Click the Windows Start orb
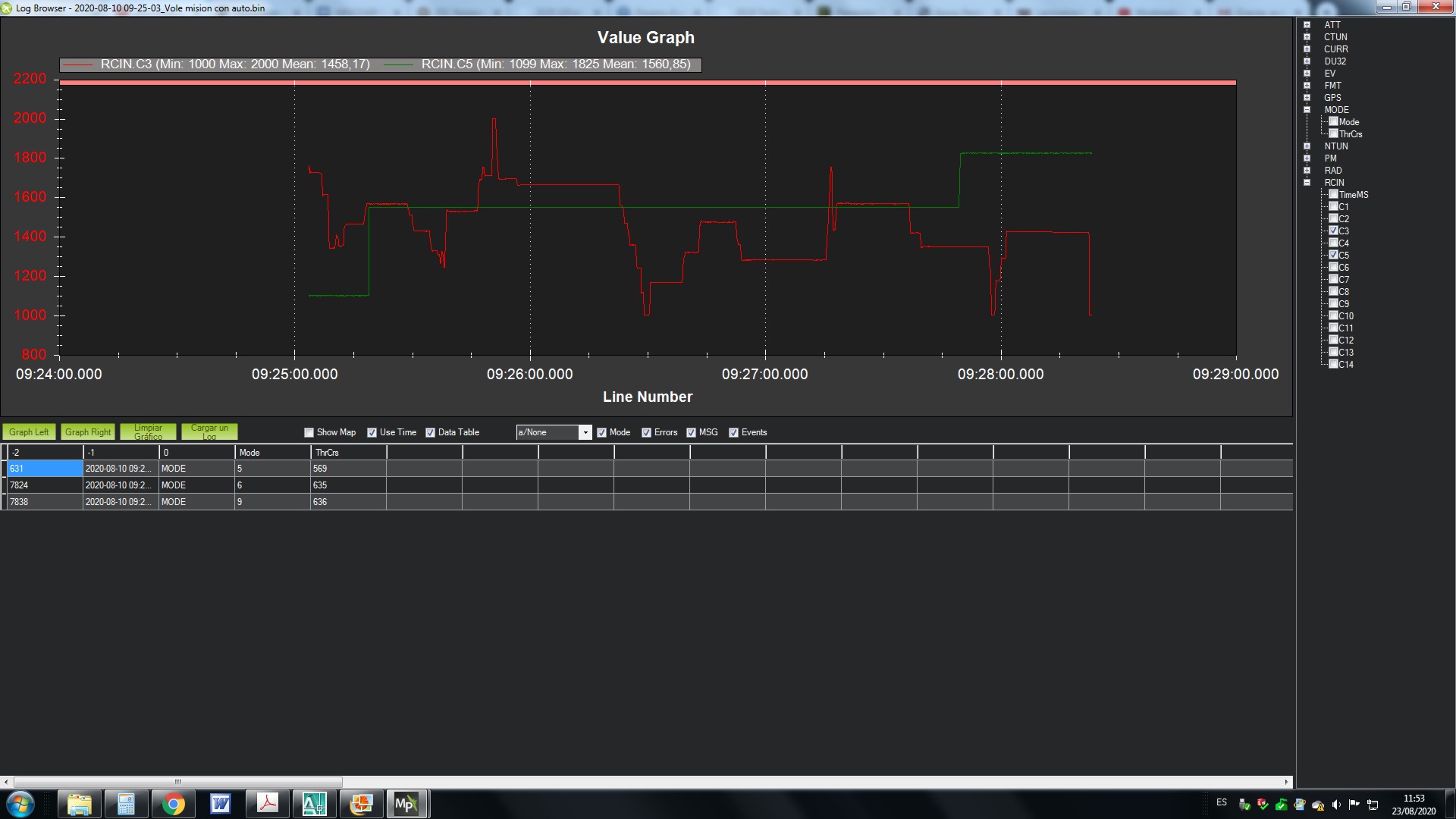Viewport: 1456px width, 819px height. 20,804
